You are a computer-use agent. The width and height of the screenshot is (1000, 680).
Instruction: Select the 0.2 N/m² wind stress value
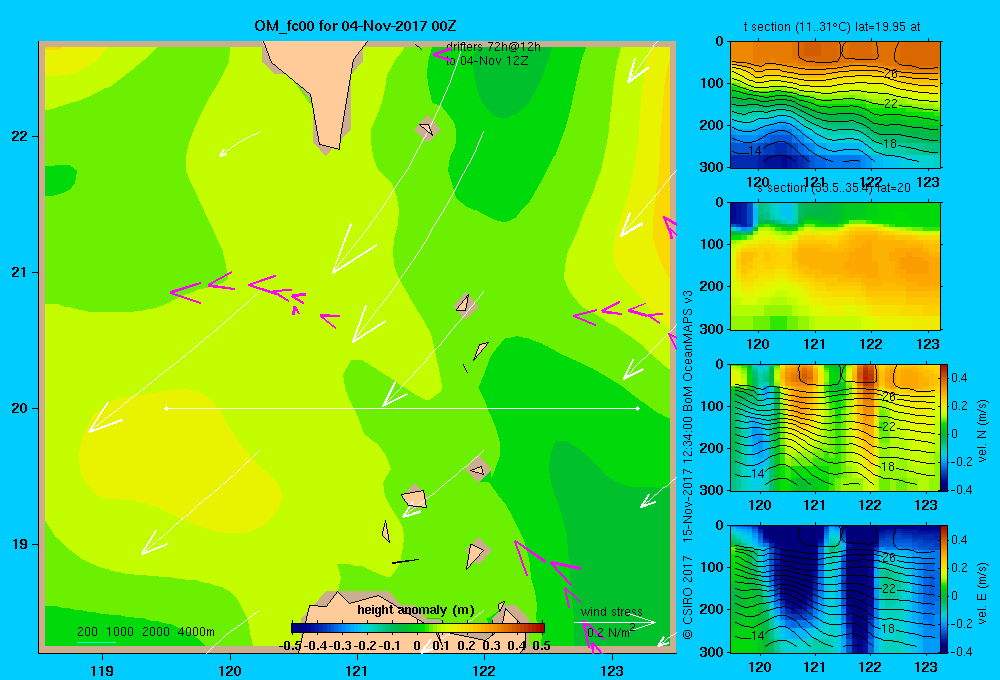pos(610,632)
